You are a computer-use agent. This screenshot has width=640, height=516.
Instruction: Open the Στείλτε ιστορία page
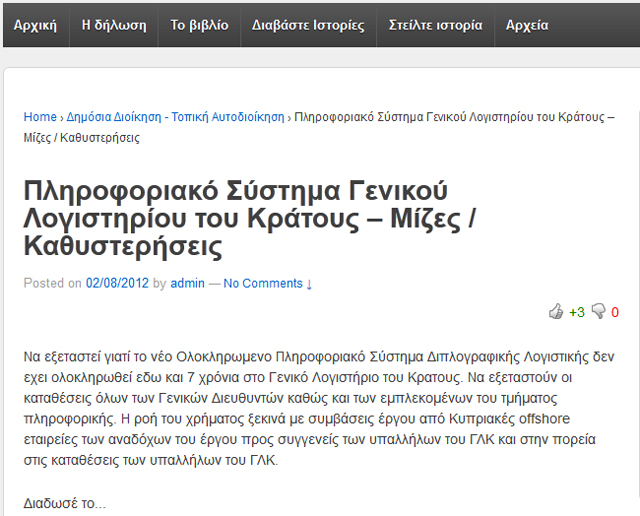pos(435,24)
